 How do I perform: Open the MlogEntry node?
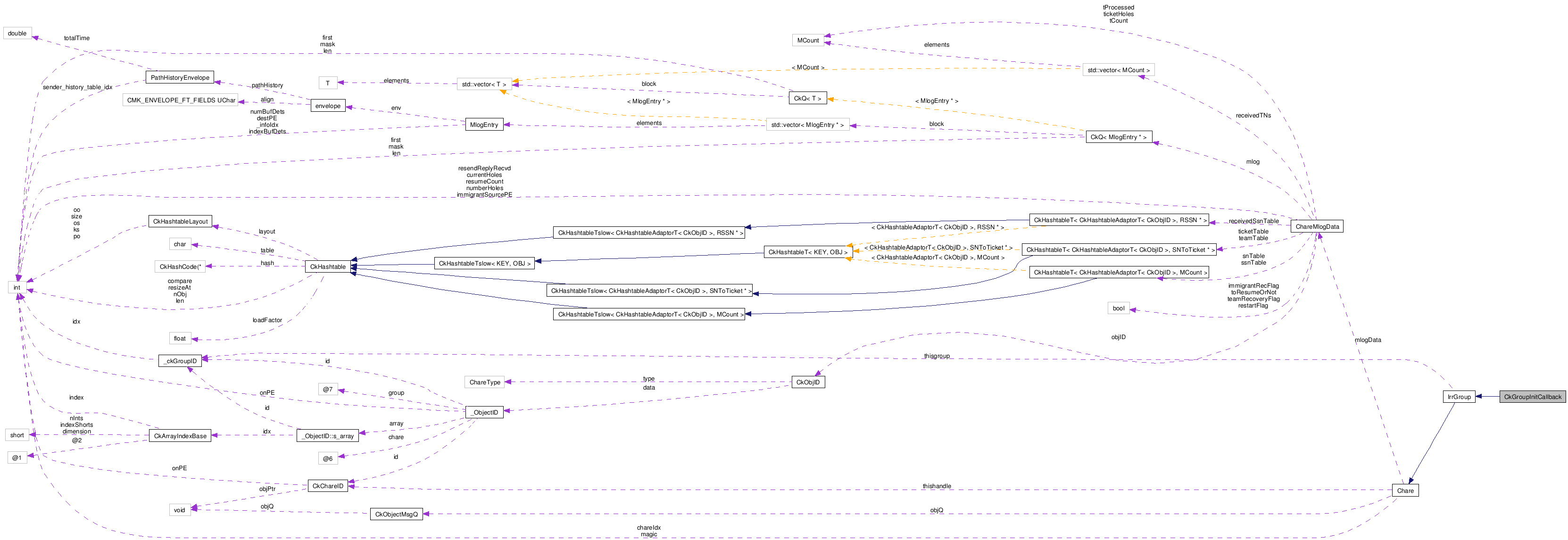pos(484,125)
